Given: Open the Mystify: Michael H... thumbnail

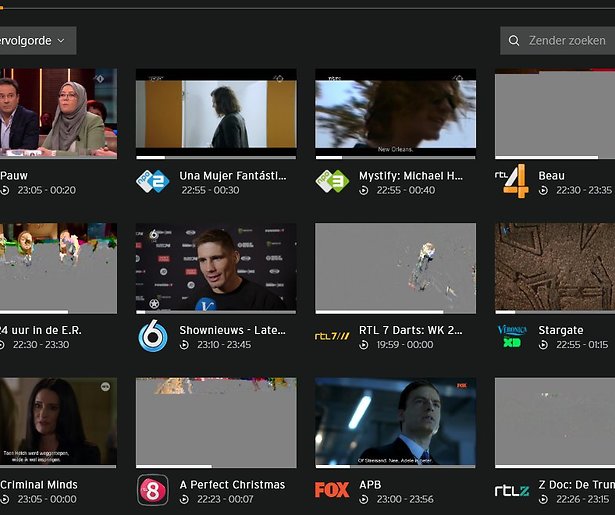Looking at the screenshot, I should (x=395, y=114).
